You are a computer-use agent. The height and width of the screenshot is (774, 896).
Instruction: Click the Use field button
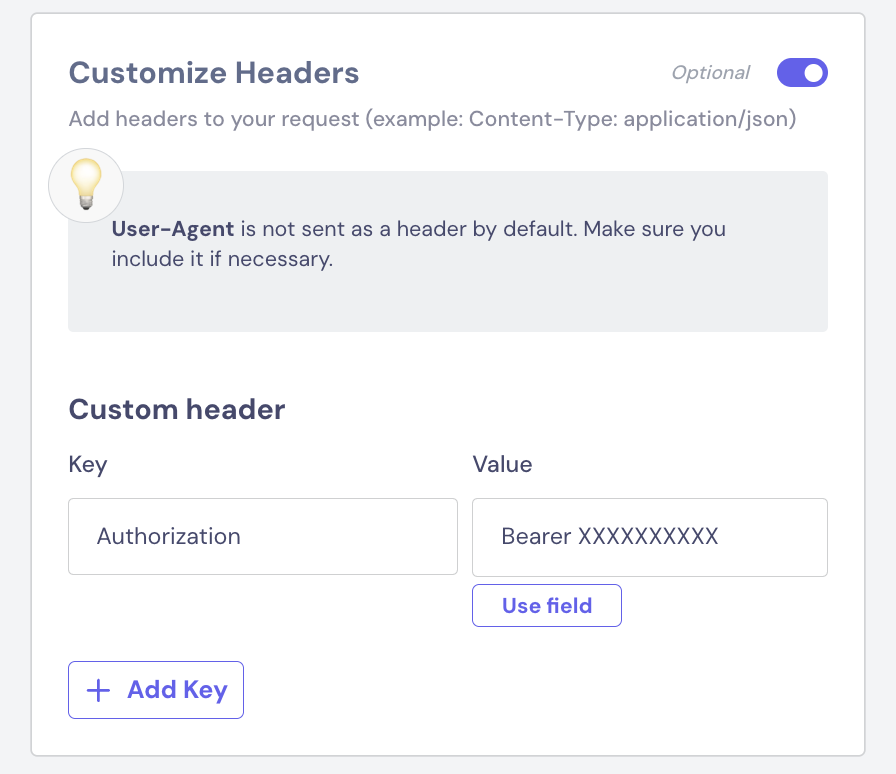547,605
